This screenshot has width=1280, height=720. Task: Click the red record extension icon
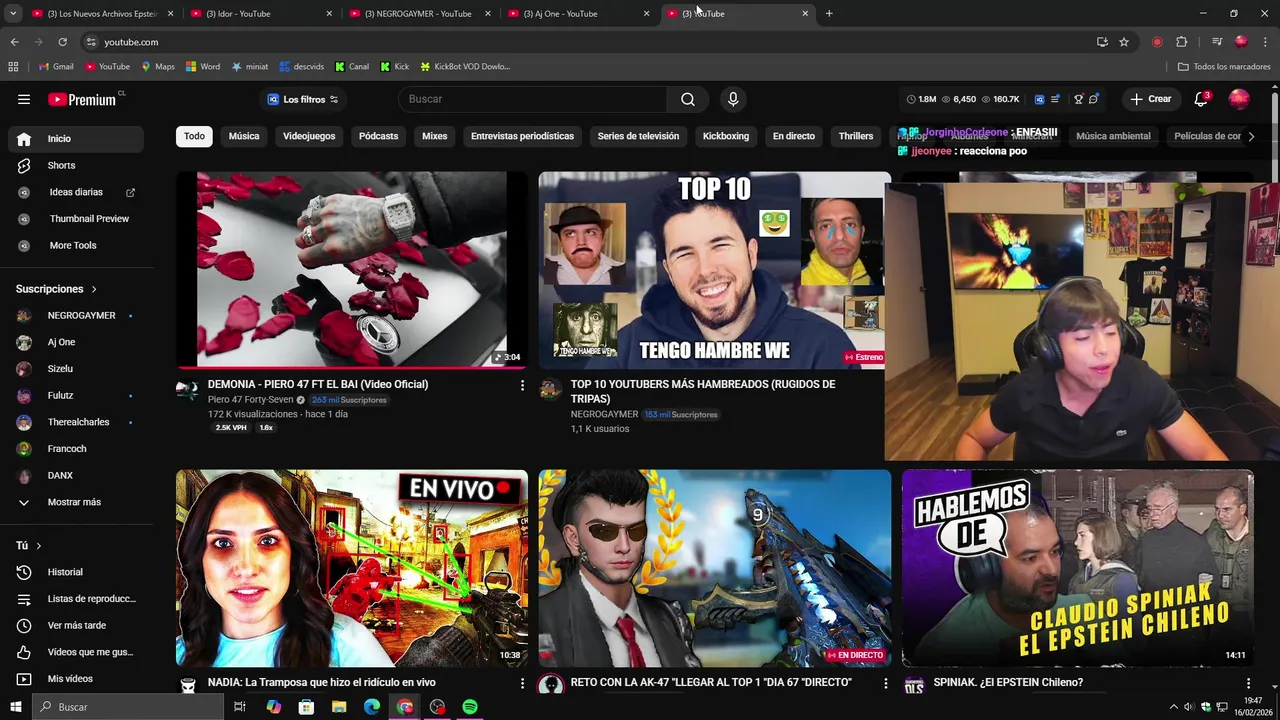pos(1157,42)
